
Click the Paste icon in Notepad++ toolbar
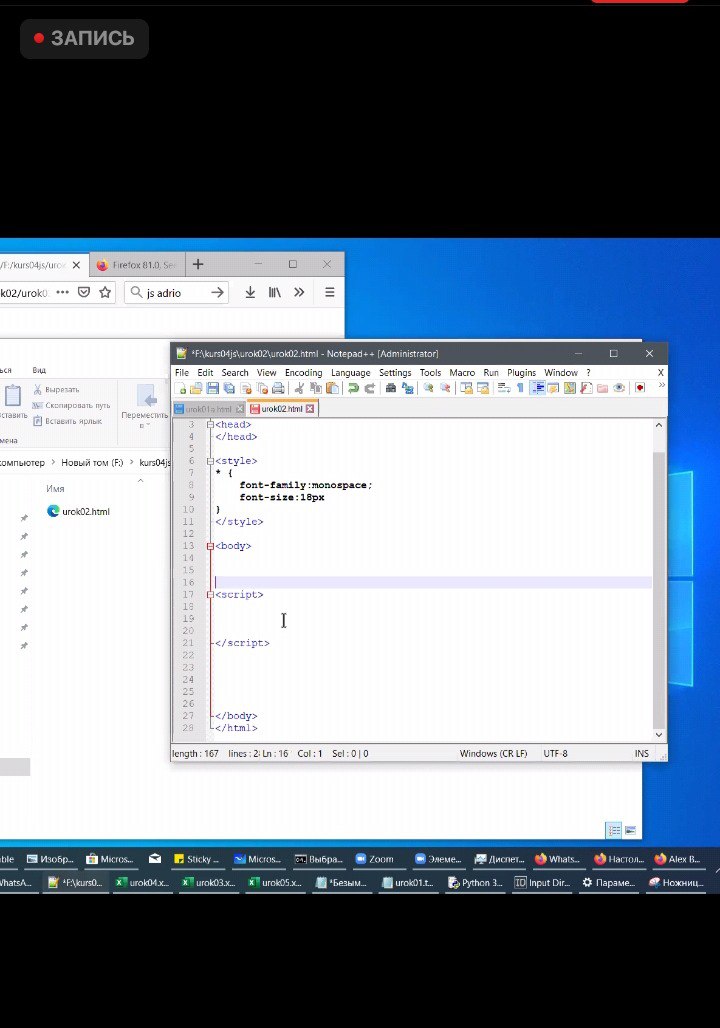point(332,388)
